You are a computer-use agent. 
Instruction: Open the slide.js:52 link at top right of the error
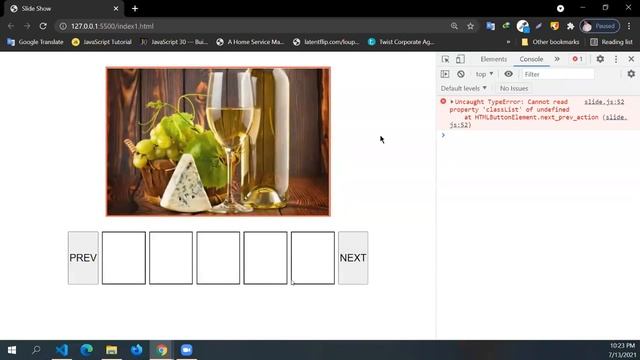coord(604,102)
